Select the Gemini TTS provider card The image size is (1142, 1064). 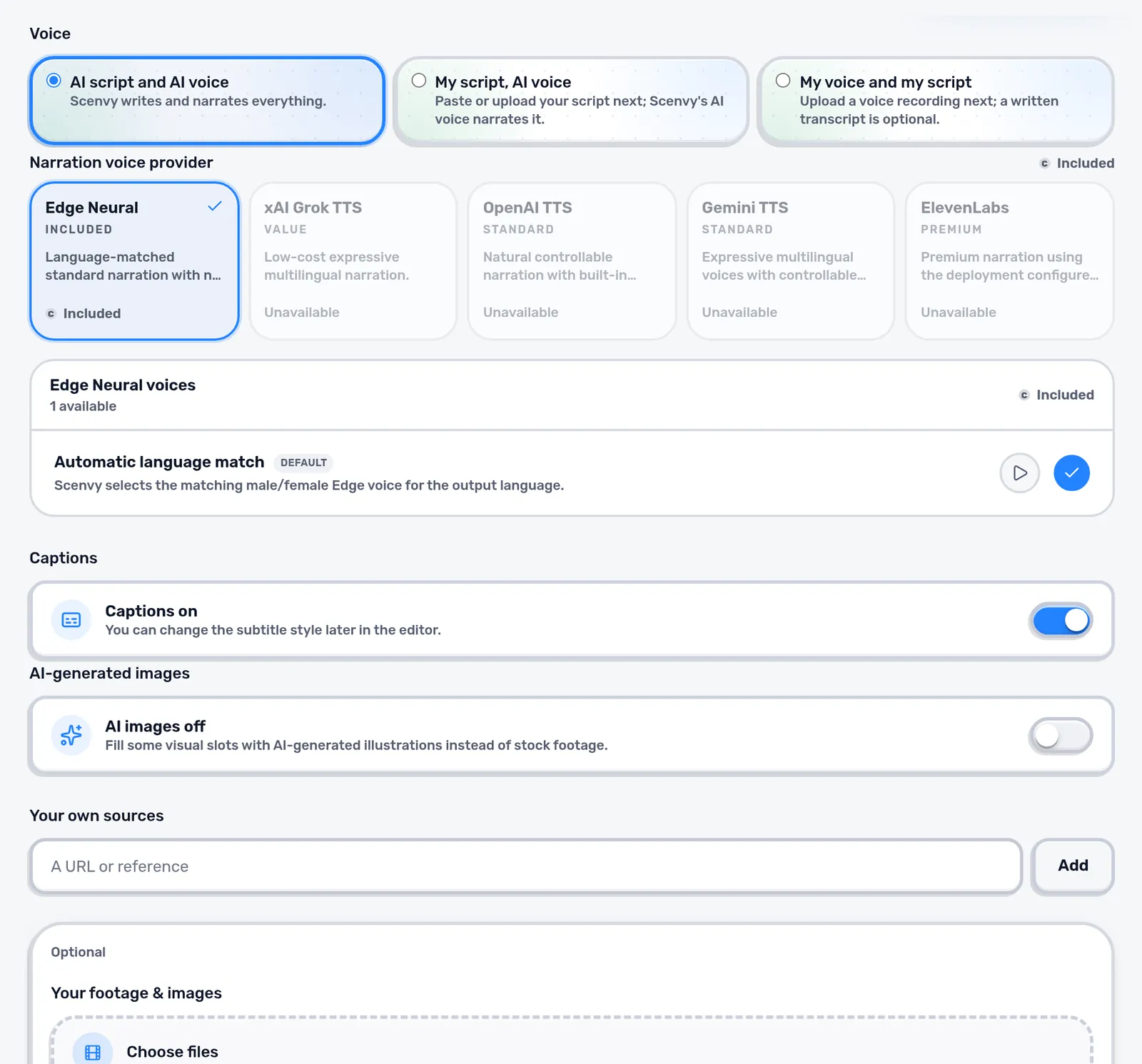pyautogui.click(x=791, y=261)
